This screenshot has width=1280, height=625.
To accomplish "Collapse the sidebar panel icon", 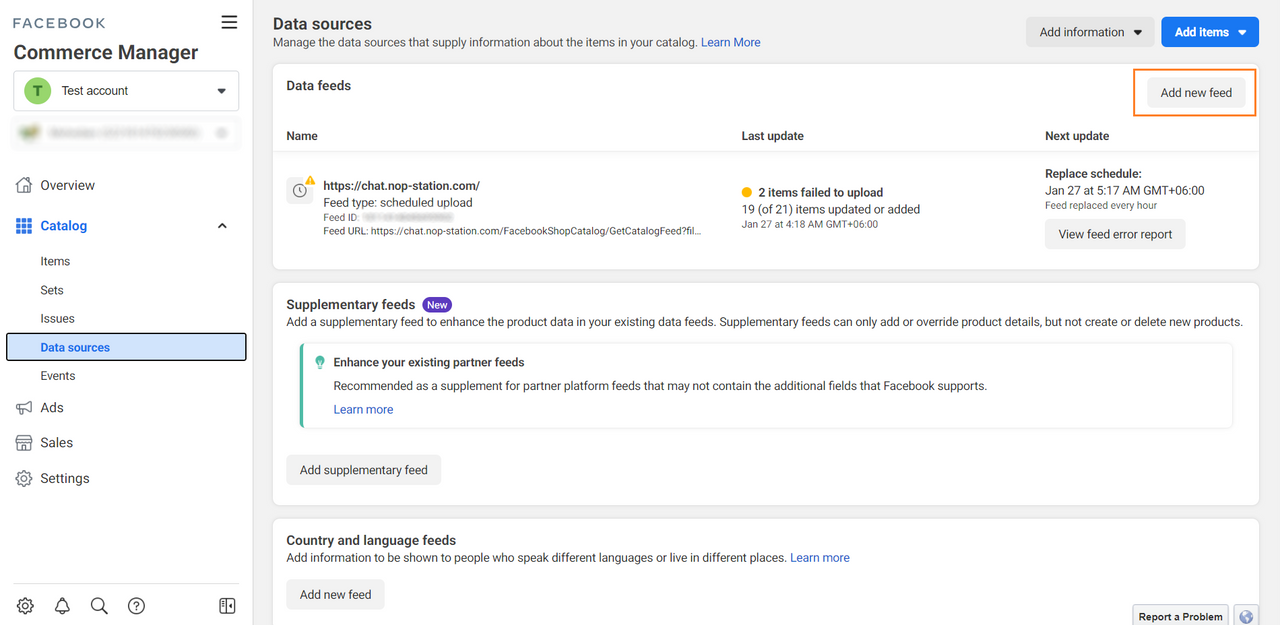I will [227, 605].
